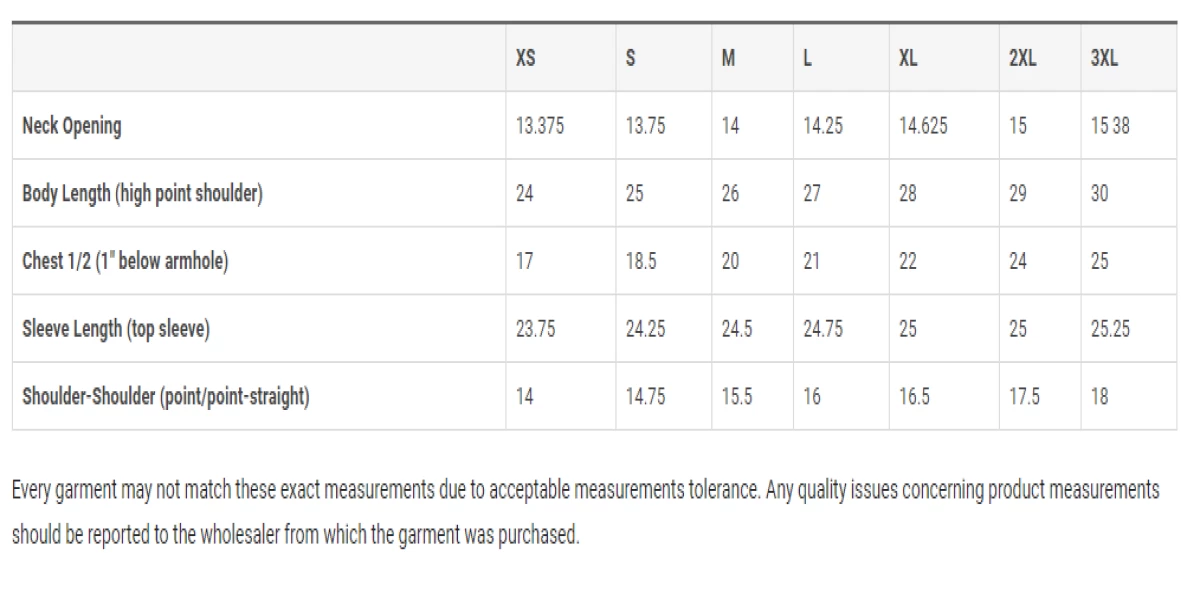
Task: Select the S shoulder value 14.75
Action: [646, 397]
